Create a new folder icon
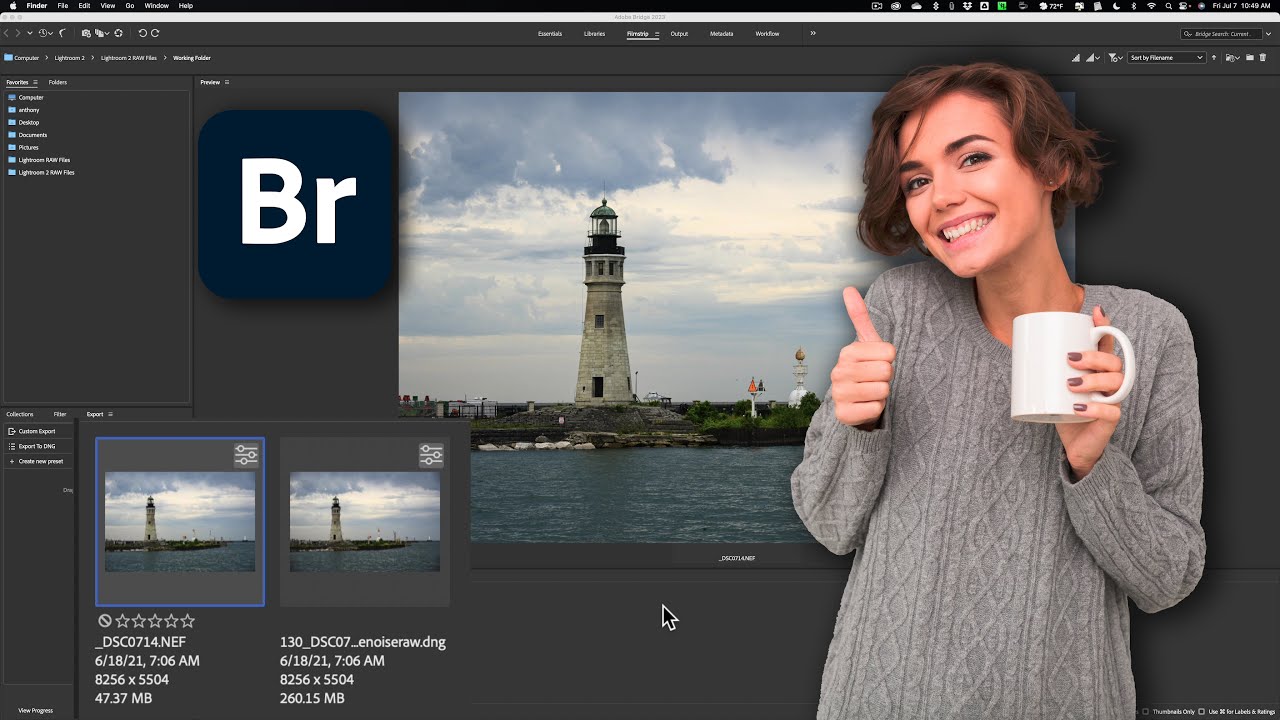This screenshot has width=1280, height=720. tap(1250, 58)
